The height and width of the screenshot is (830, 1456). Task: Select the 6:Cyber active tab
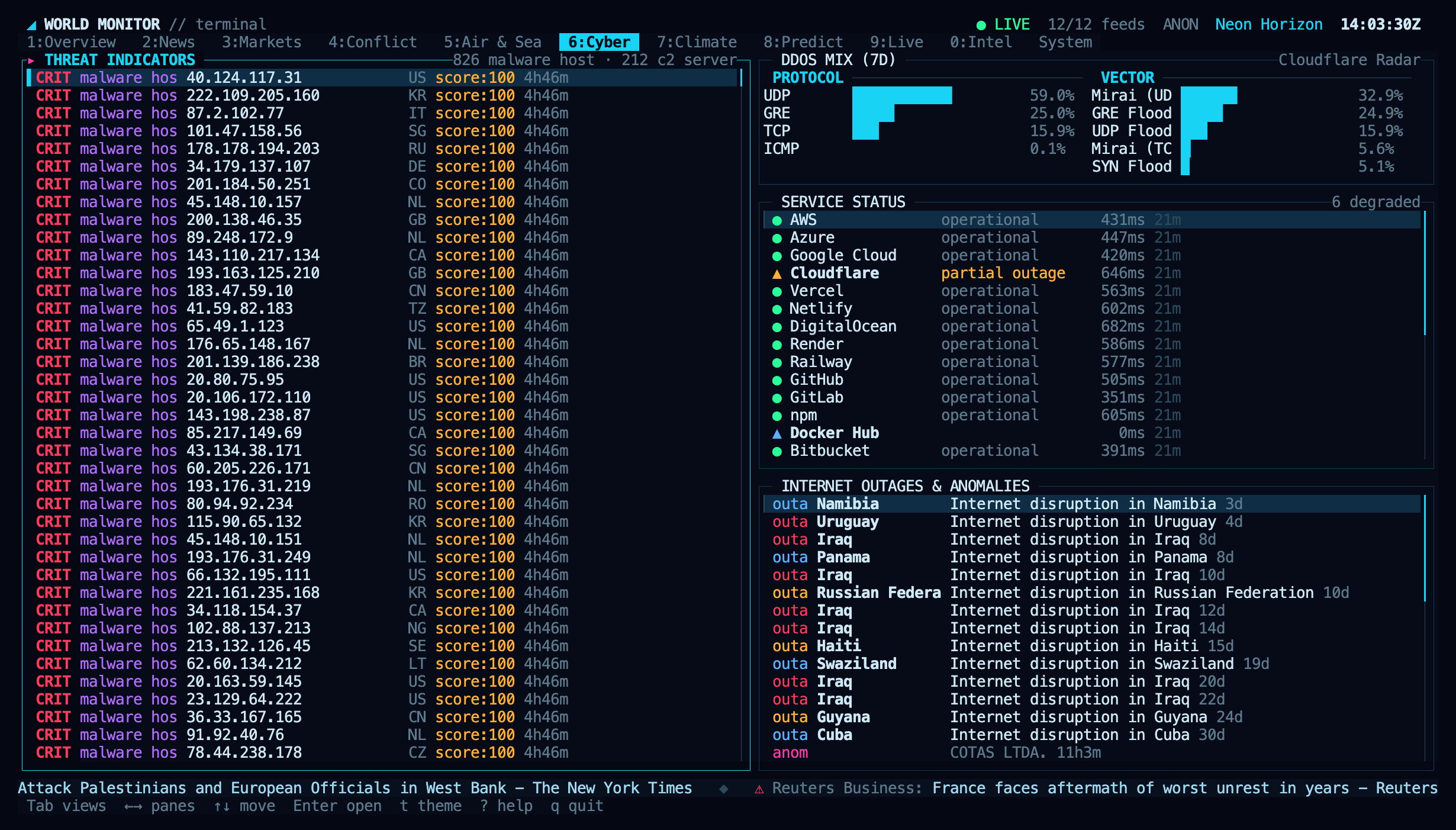[x=599, y=42]
